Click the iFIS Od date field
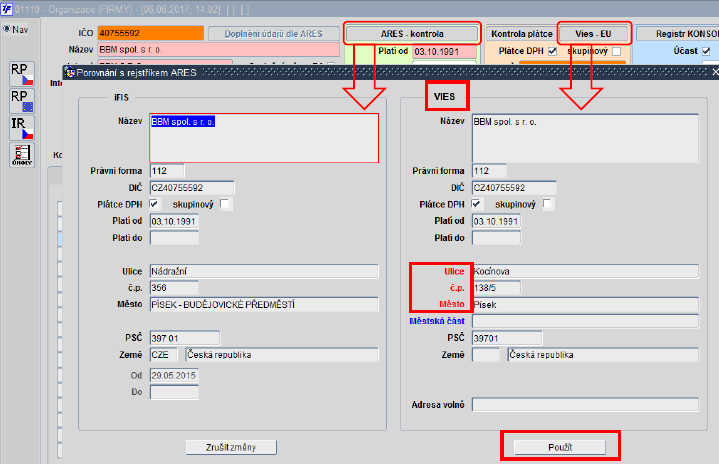Viewport: 719px width, 464px height. coord(174,375)
